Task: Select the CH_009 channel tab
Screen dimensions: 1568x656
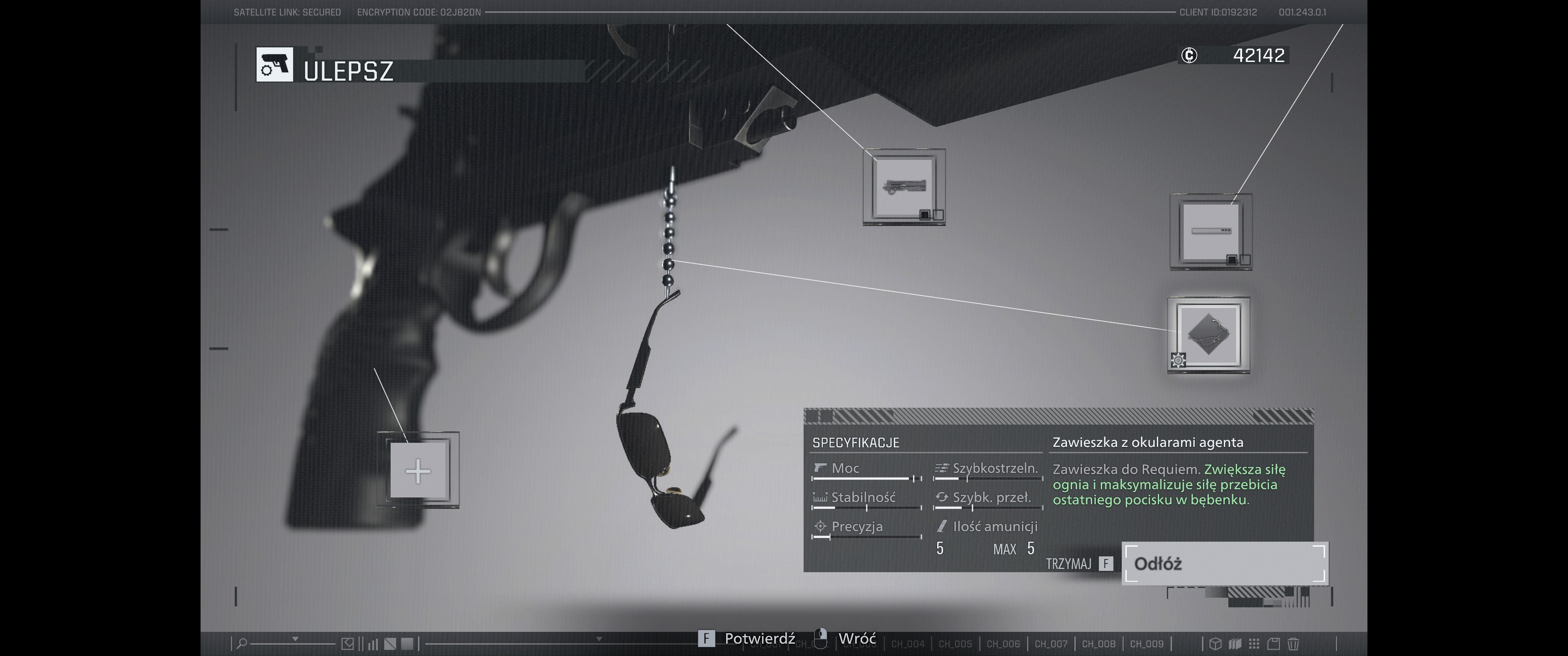Action: [x=1146, y=644]
